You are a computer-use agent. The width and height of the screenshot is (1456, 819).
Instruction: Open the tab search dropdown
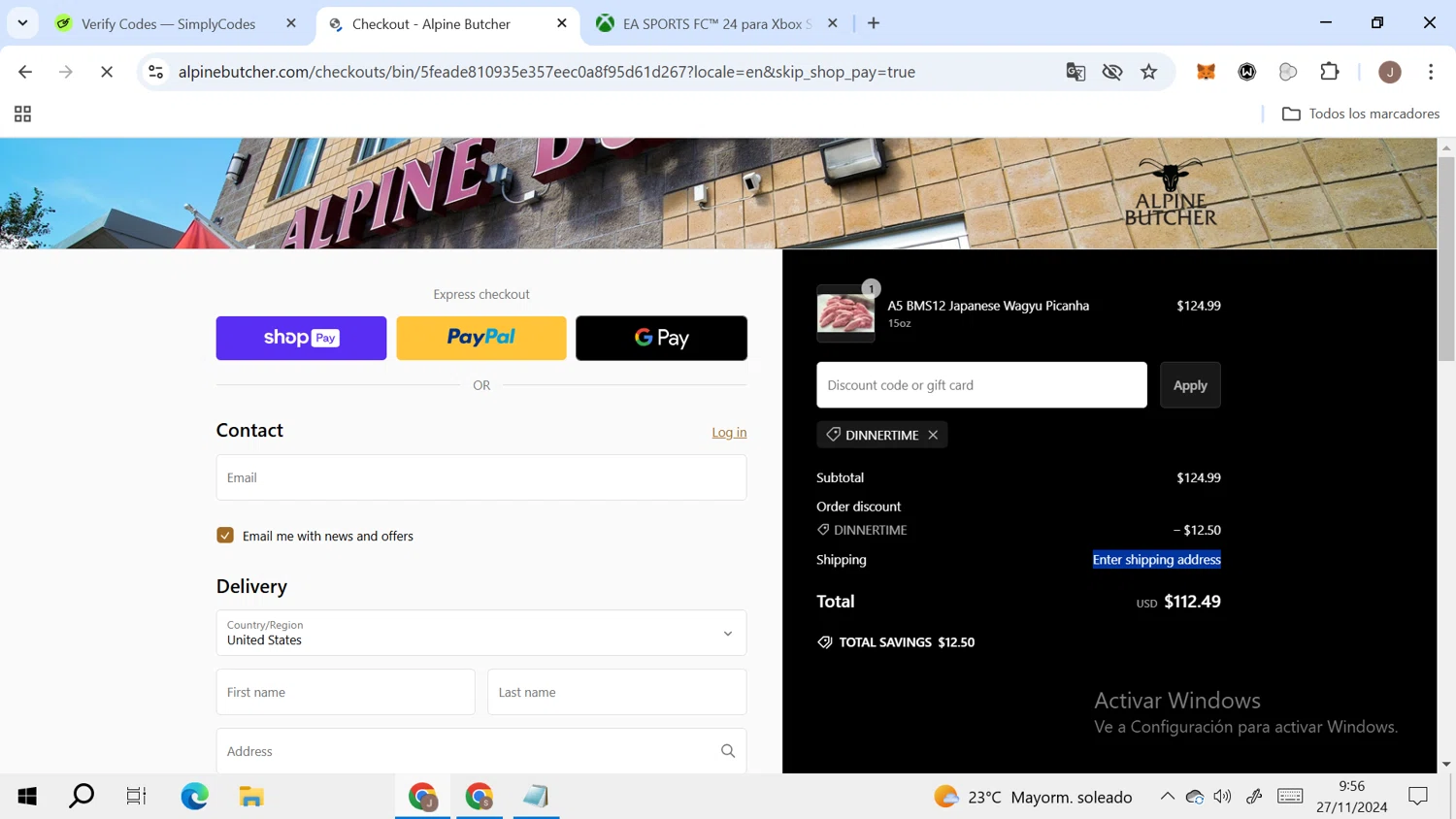click(22, 23)
